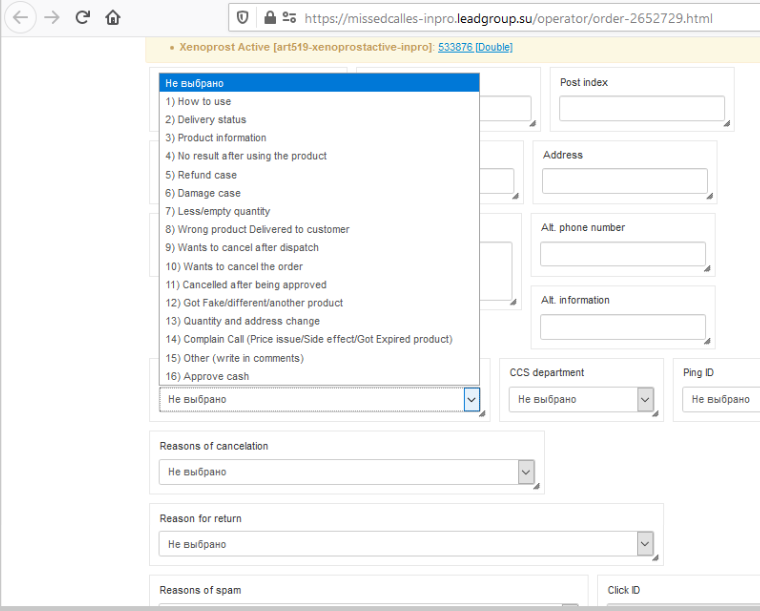
Task: Click the Post index input field
Action: pos(642,108)
